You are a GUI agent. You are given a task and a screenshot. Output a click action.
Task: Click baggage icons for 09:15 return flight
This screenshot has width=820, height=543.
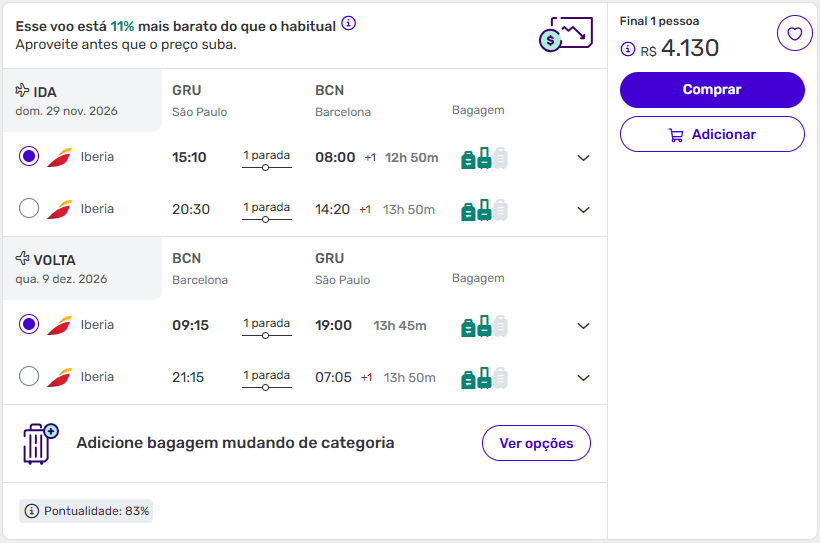click(x=484, y=326)
